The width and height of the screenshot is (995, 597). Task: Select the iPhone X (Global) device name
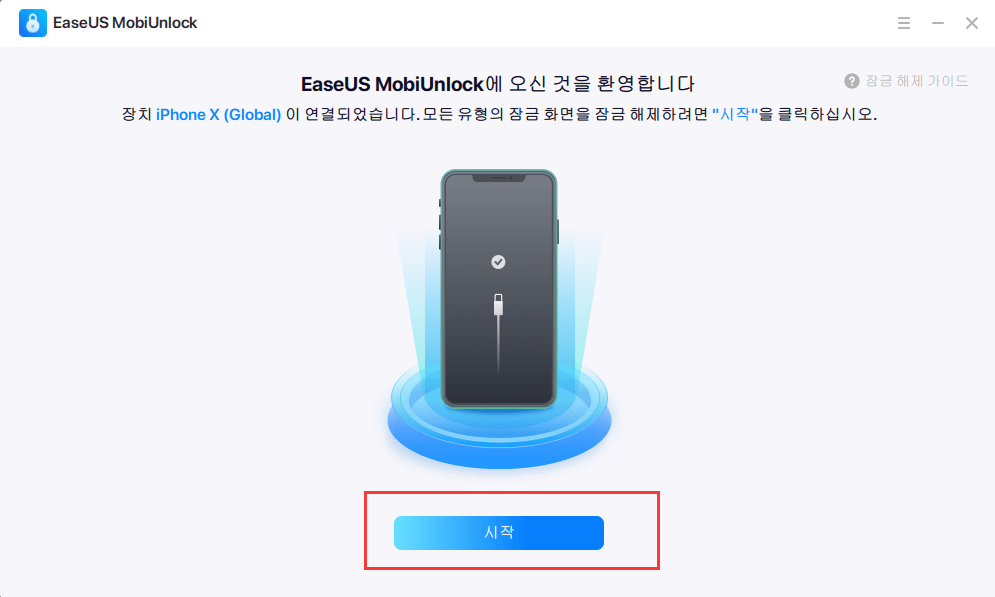pyautogui.click(x=218, y=115)
